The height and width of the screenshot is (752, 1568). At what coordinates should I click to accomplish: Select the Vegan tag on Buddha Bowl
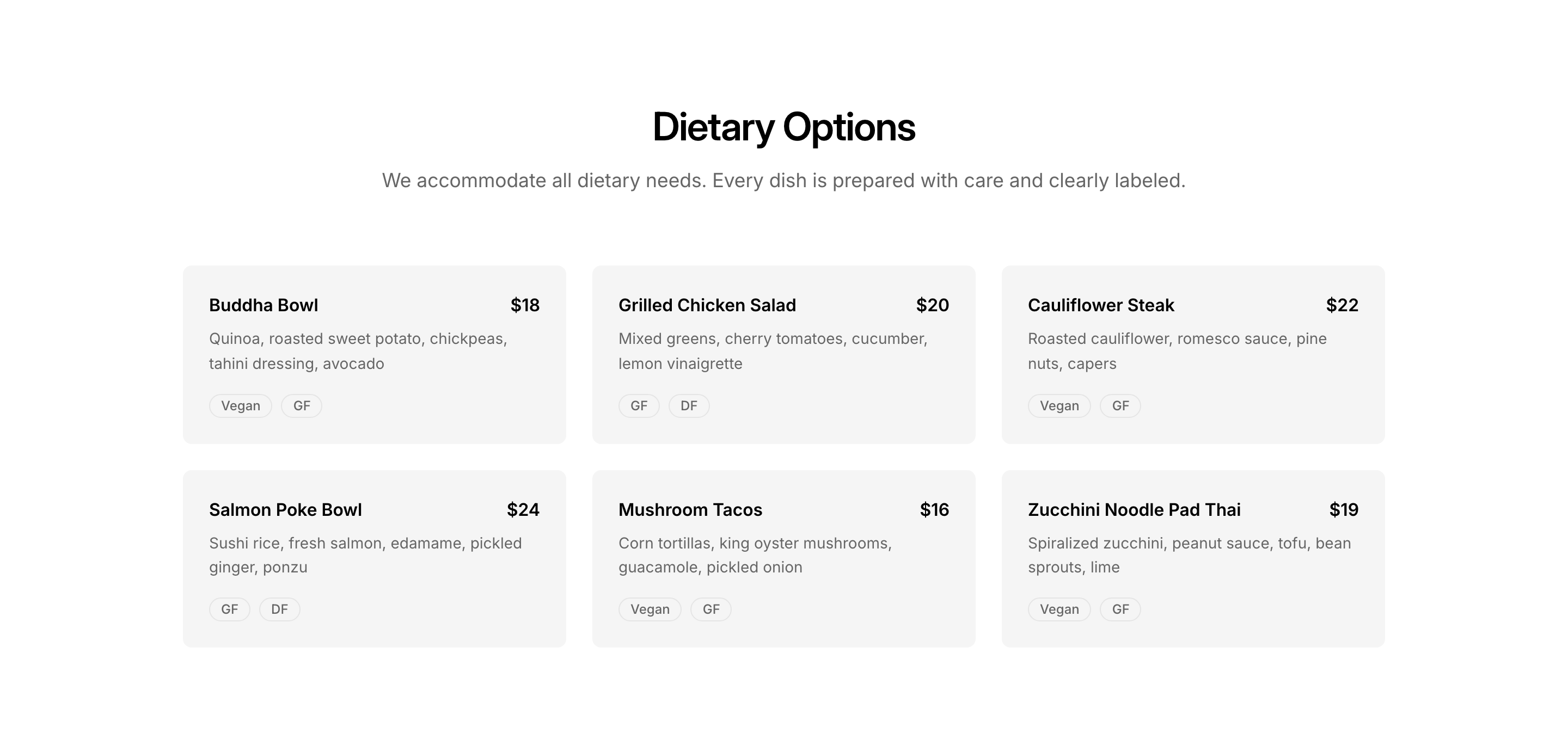(x=241, y=406)
